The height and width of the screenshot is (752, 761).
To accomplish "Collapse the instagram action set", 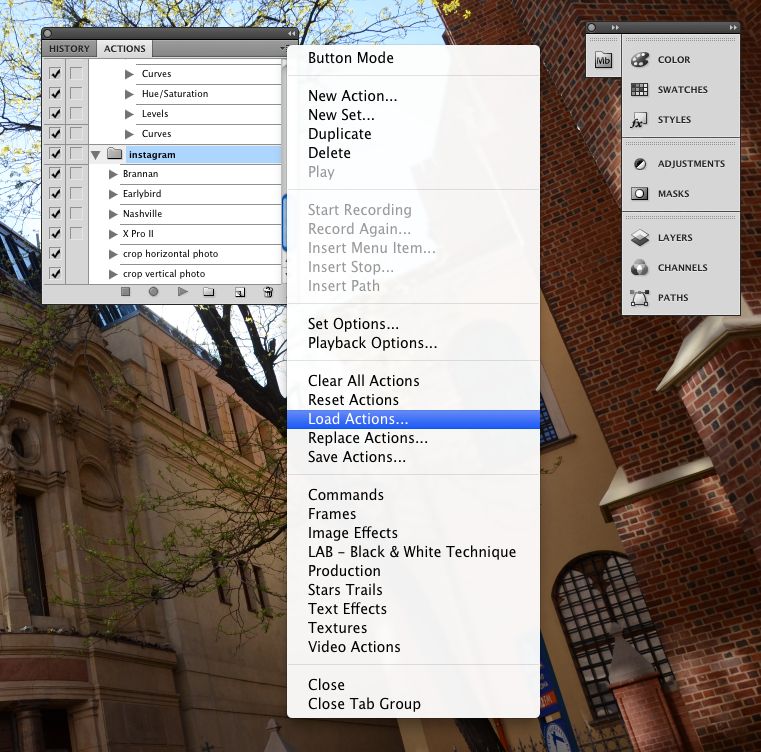I will [x=96, y=155].
